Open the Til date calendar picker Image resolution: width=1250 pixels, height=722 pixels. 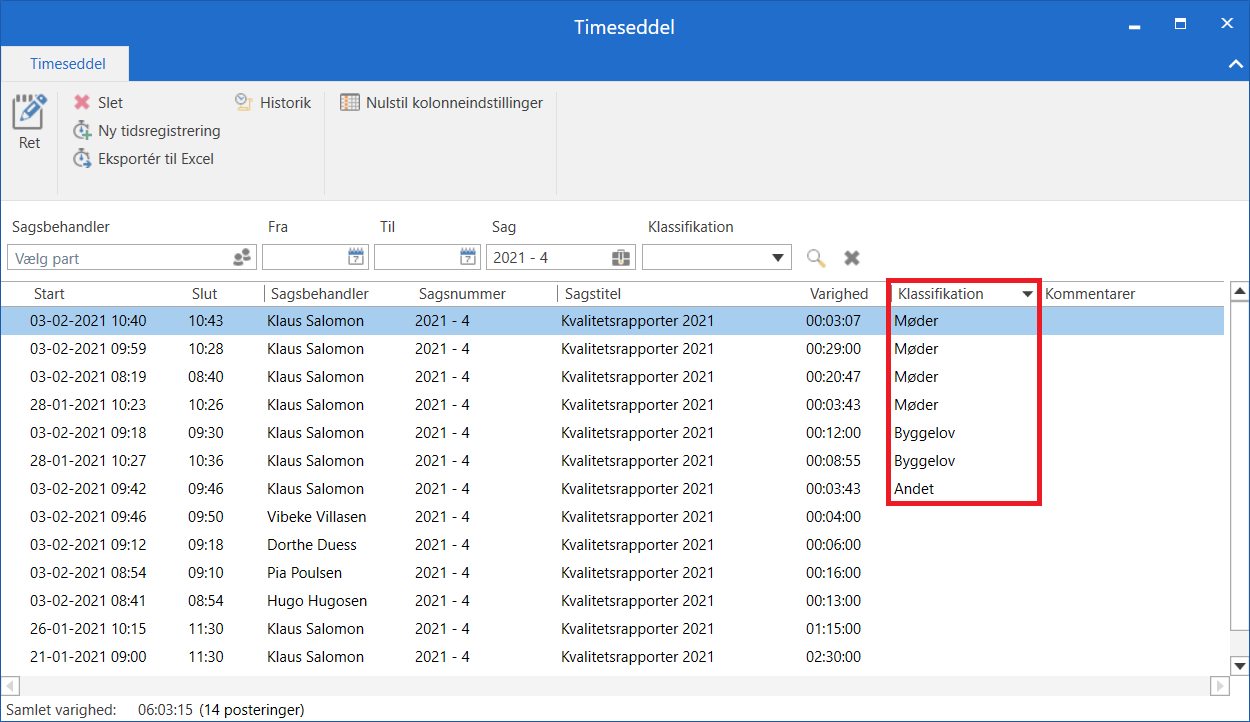(469, 258)
